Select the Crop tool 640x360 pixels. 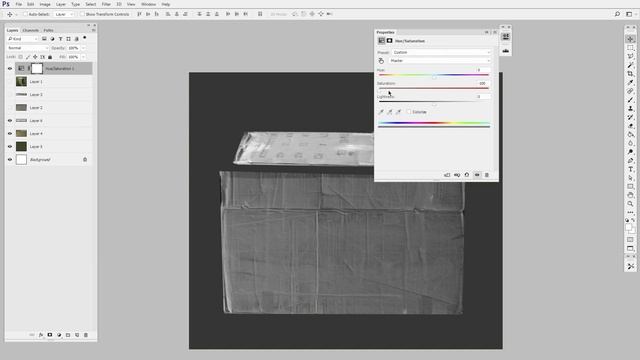click(631, 73)
